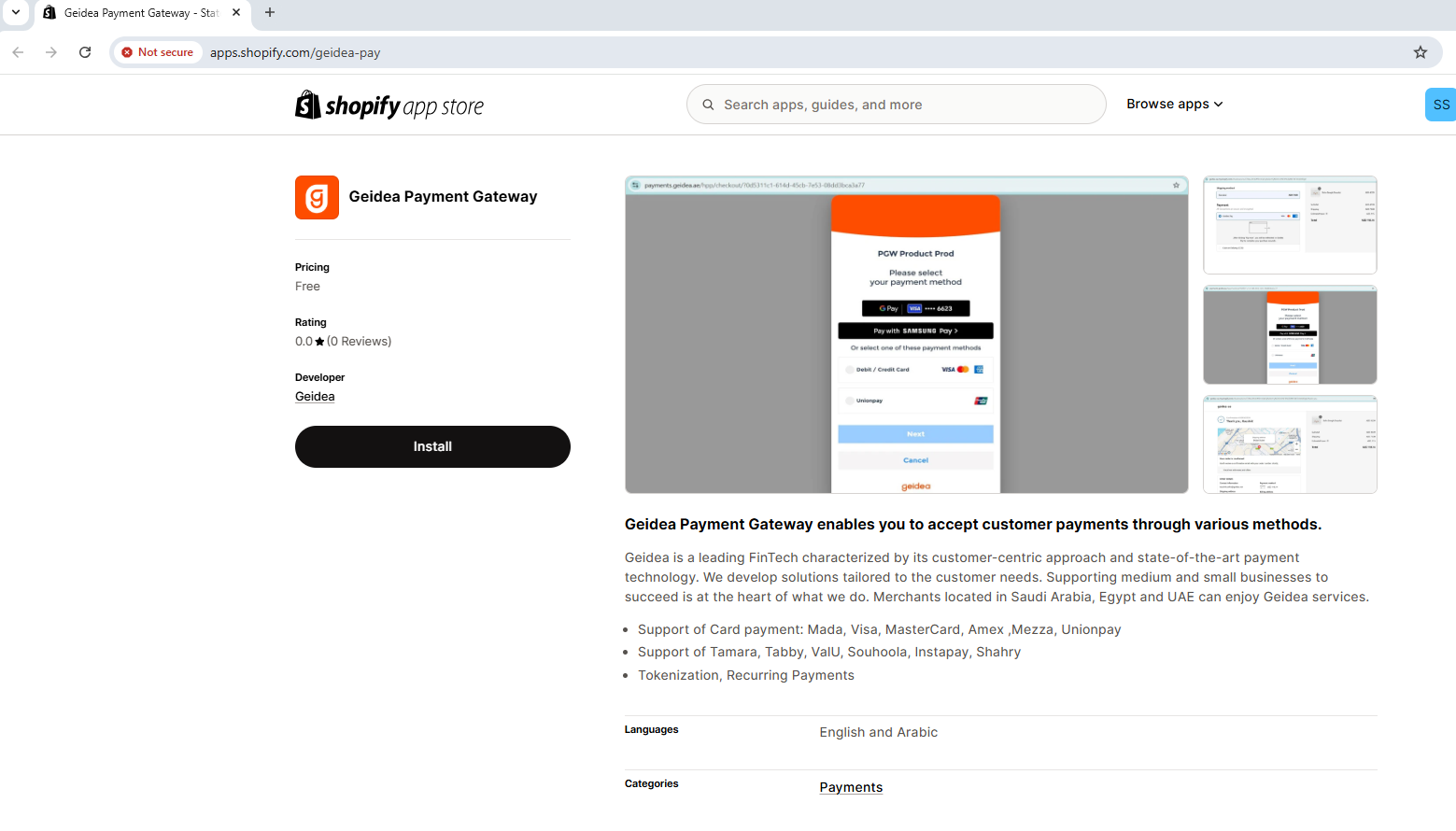Open a new browser tab
The width and height of the screenshot is (1456, 831).
270,12
